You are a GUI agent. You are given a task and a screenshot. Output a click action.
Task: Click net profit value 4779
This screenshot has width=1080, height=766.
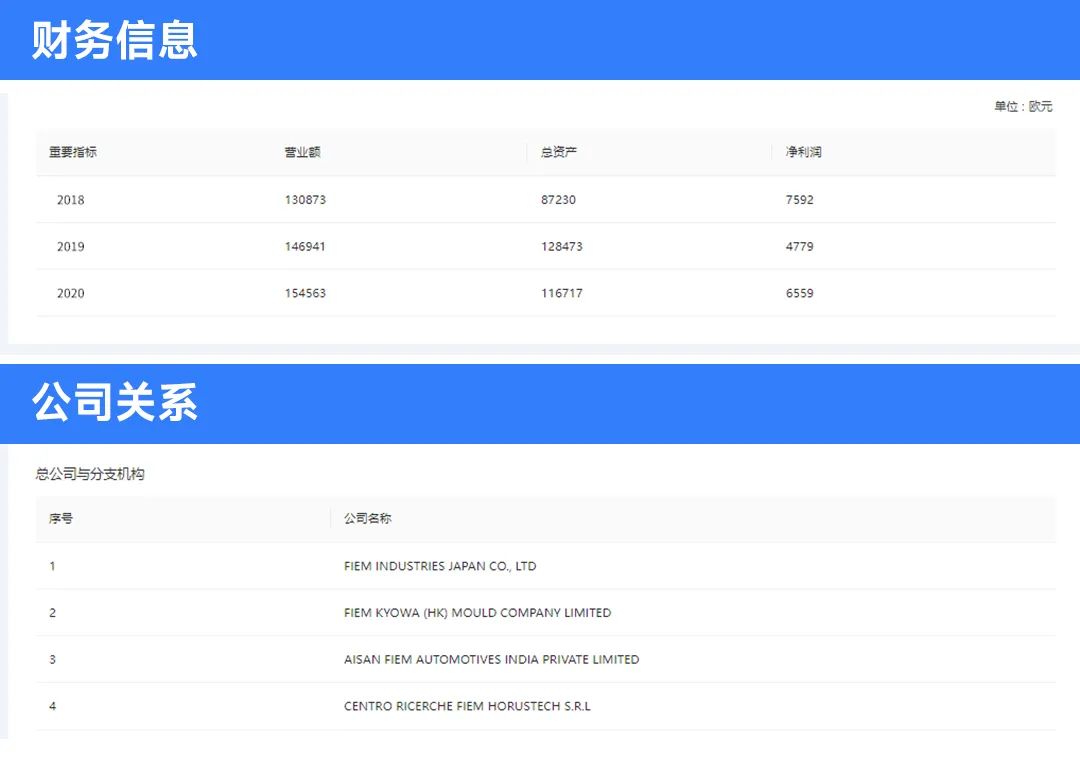coord(800,247)
